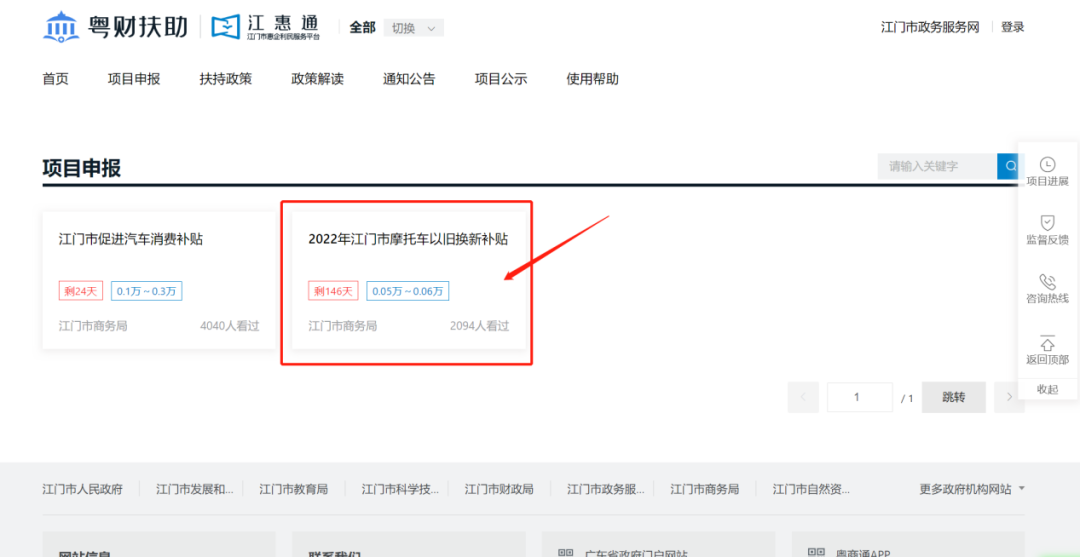Screen dimensions: 1080x557
Task: Open 江门市自然资... footer link
Action: click(811, 490)
